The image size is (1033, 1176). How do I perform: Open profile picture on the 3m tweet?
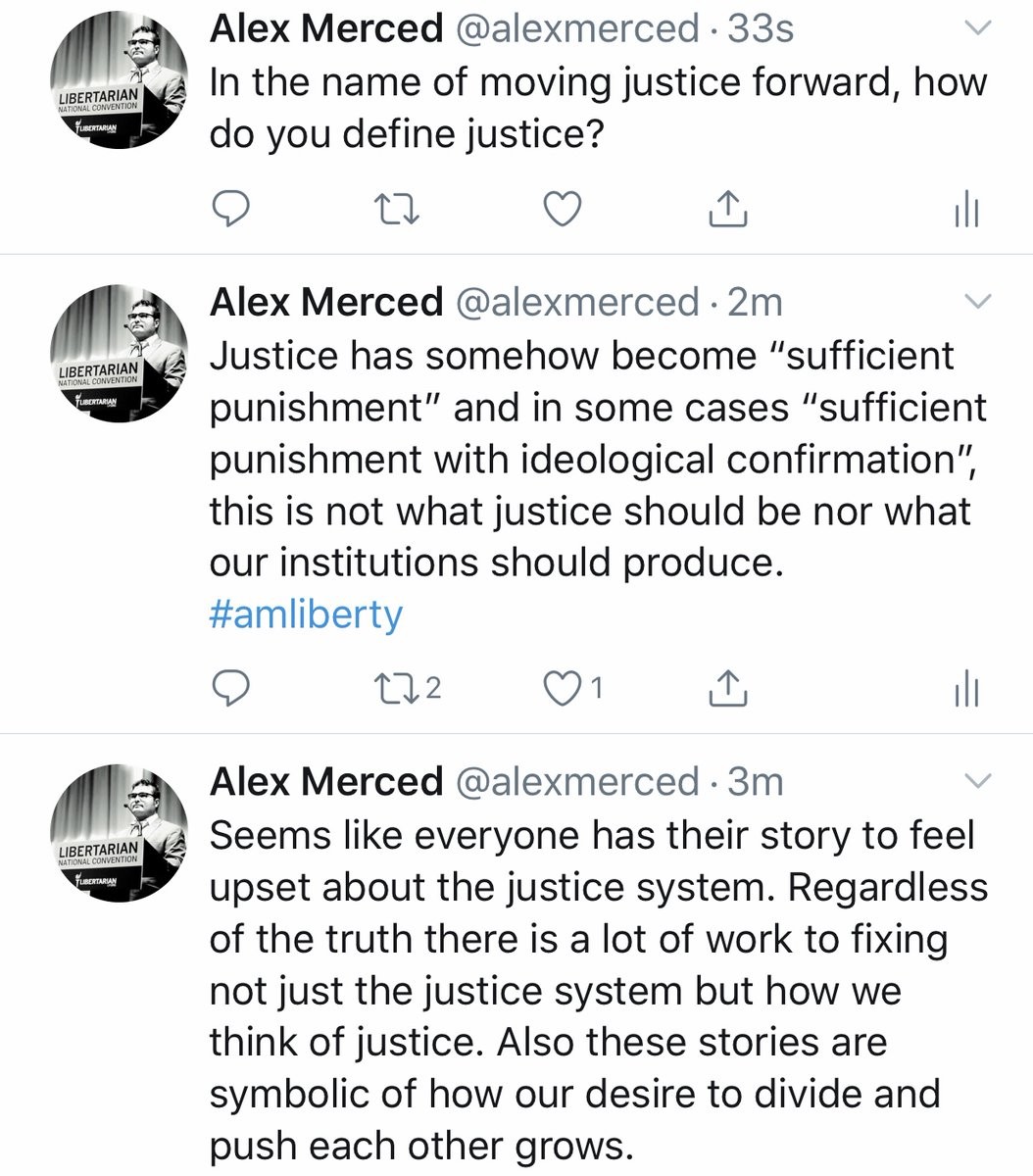pyautogui.click(x=119, y=832)
